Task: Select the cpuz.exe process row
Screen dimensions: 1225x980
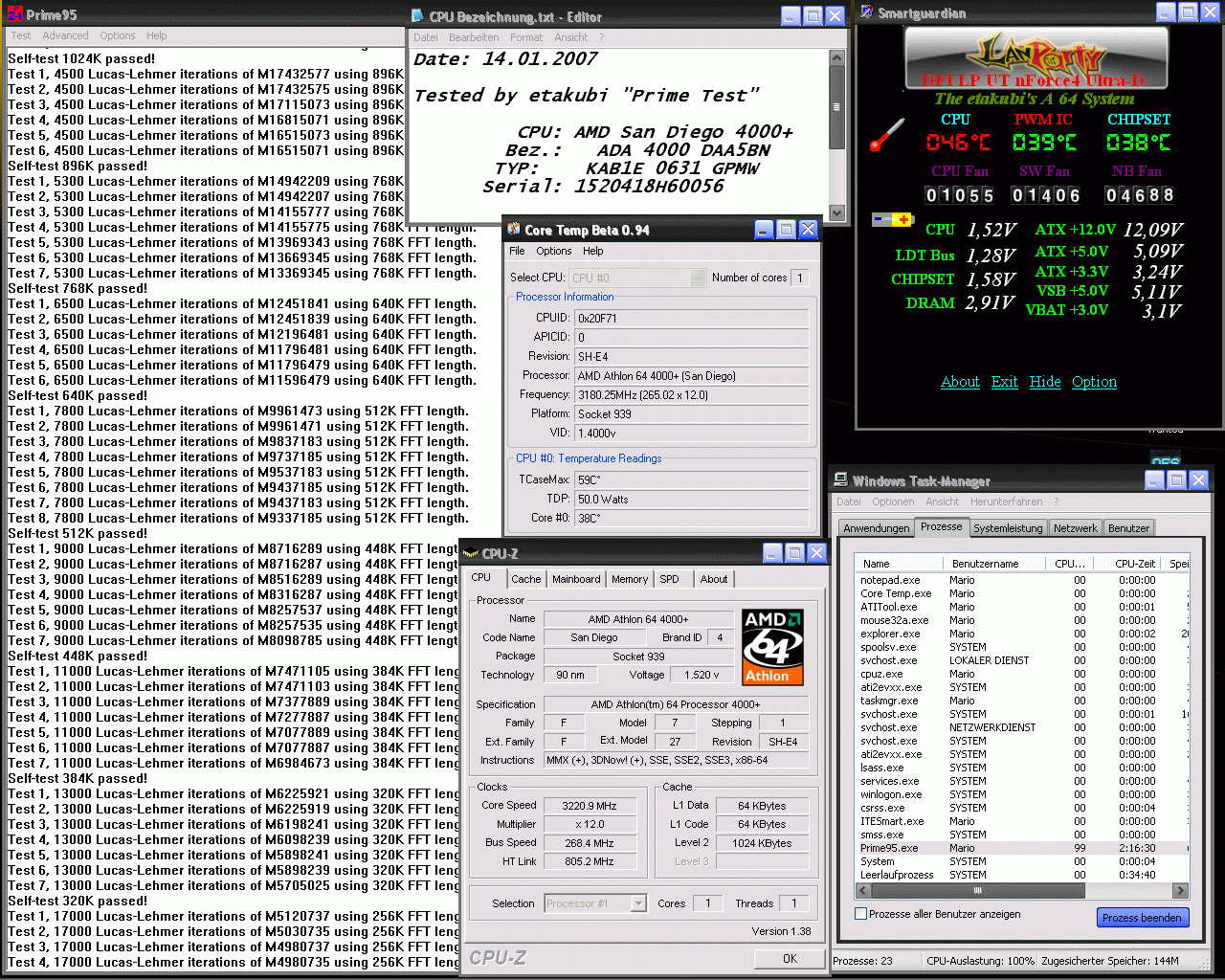Action: click(1022, 674)
